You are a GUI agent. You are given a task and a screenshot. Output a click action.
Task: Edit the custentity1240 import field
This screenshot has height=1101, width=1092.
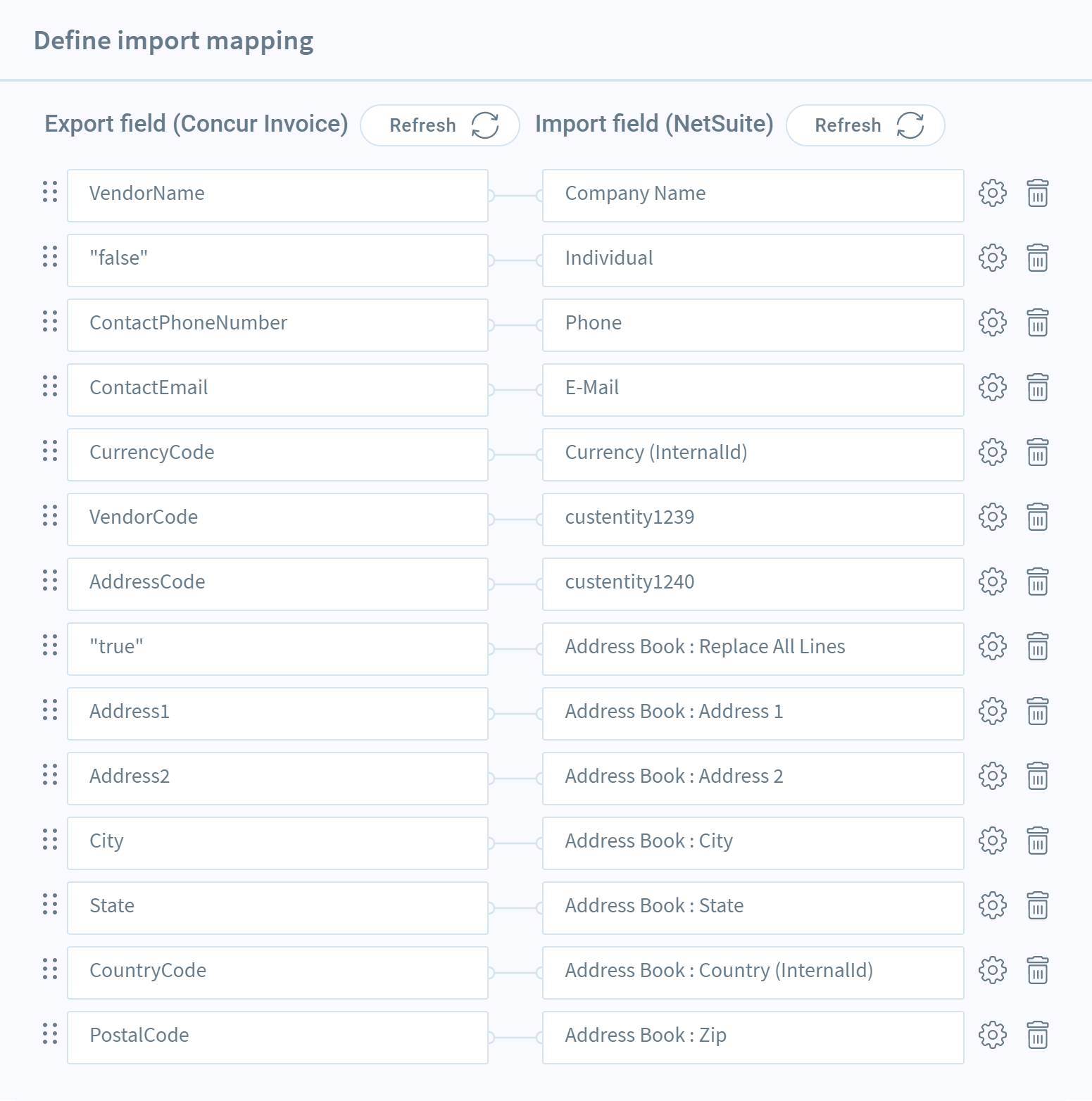tap(753, 584)
